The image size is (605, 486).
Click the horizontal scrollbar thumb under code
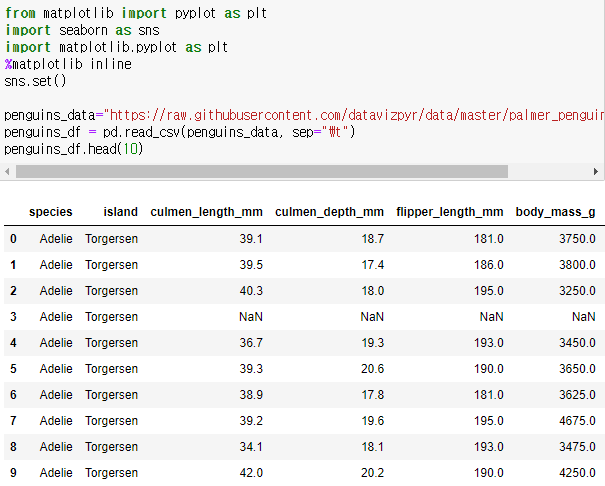click(262, 171)
